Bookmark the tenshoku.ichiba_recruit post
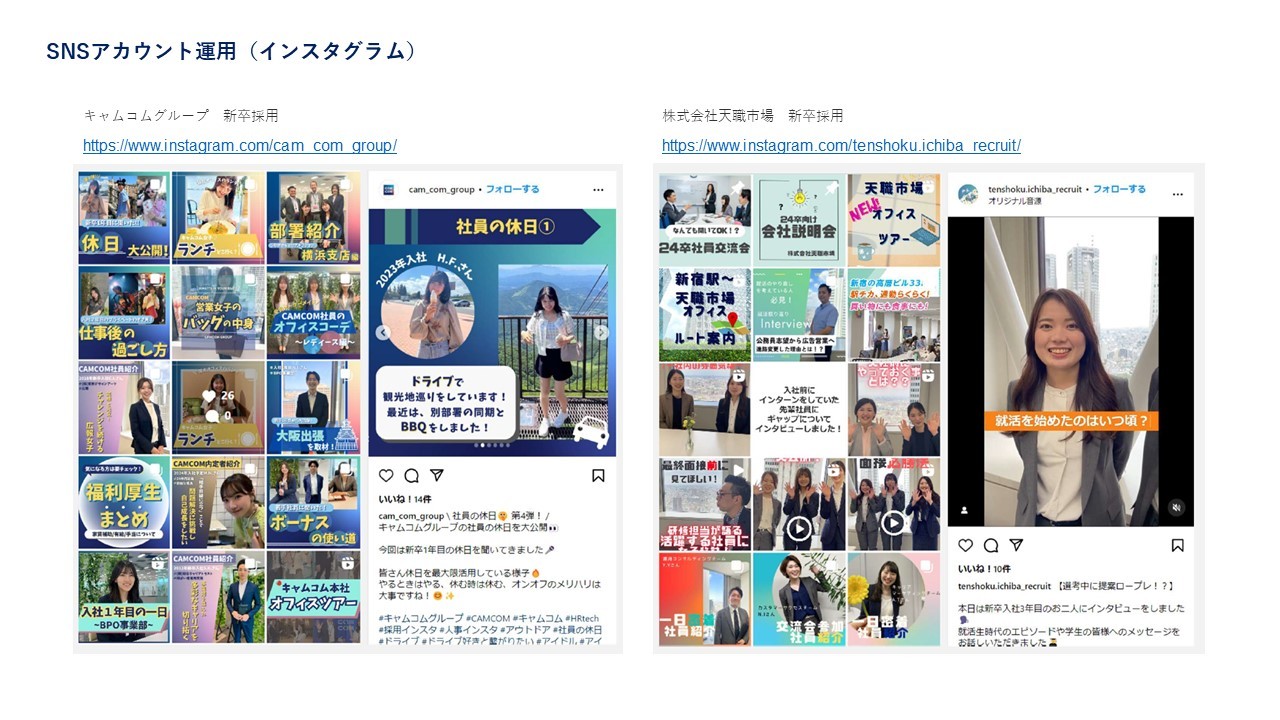 pos(1177,545)
